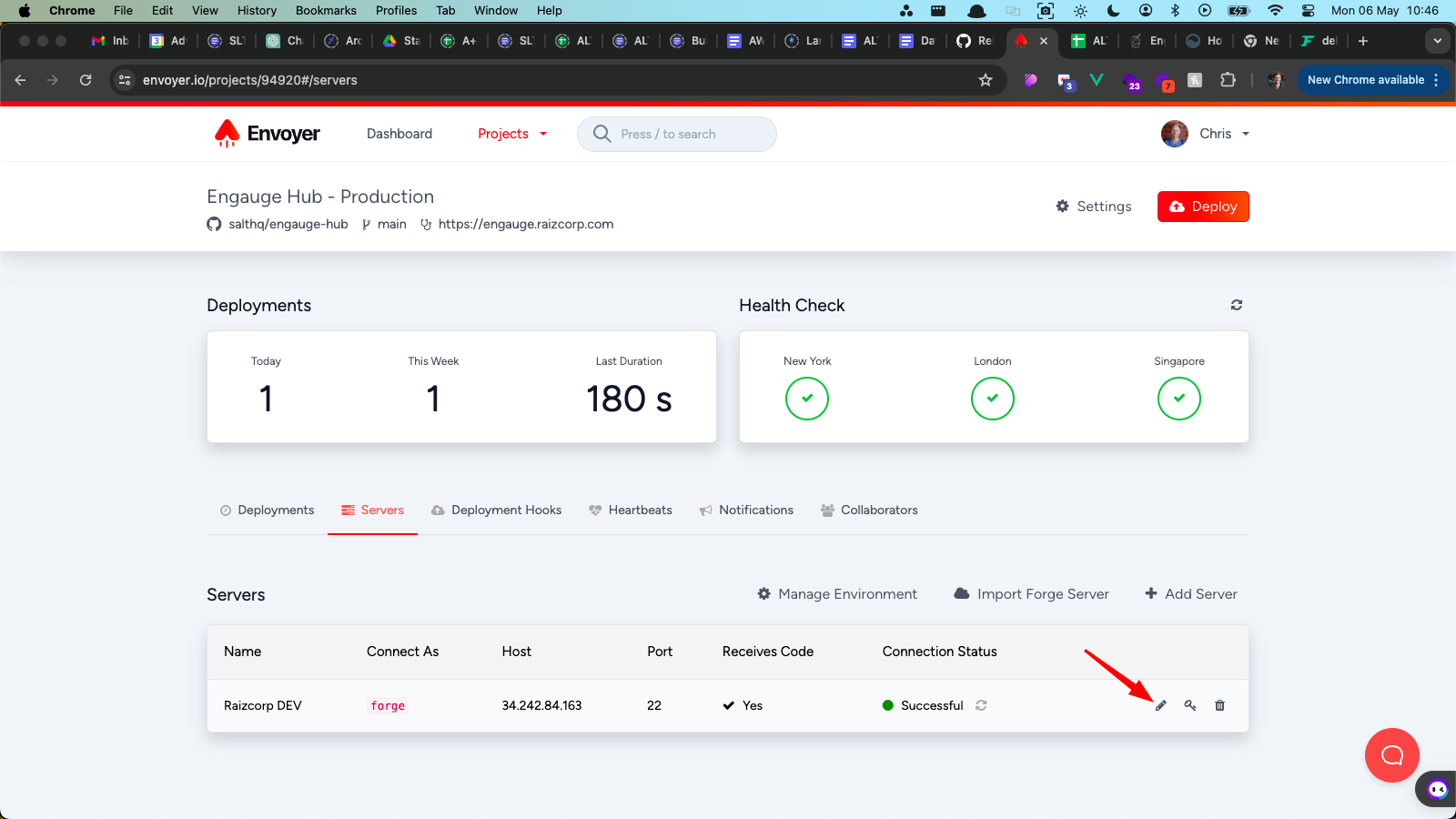Refresh the Health Check panel
Image resolution: width=1456 pixels, height=819 pixels.
pyautogui.click(x=1236, y=305)
